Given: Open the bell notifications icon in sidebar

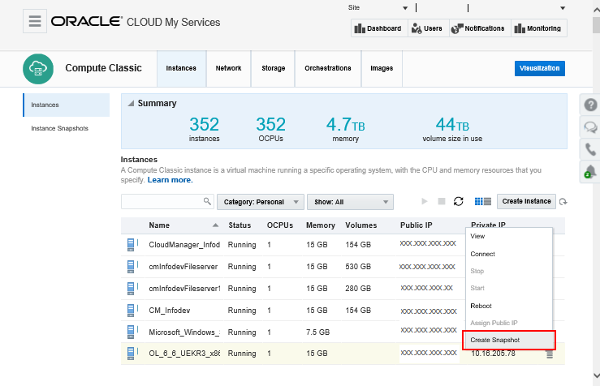Looking at the screenshot, I should tap(590, 171).
